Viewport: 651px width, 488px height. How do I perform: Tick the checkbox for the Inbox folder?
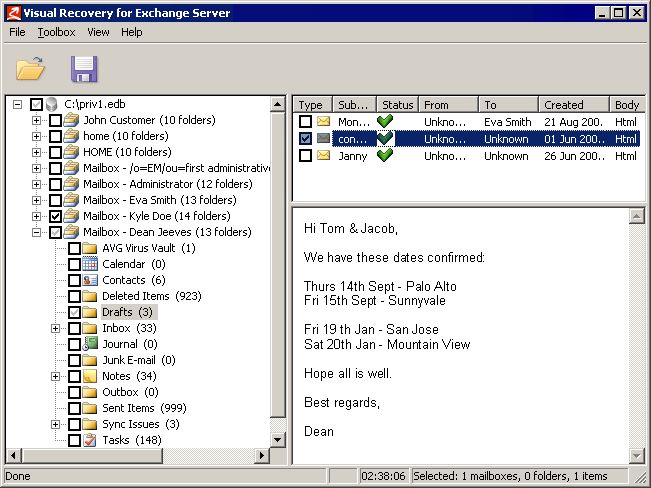[74, 328]
